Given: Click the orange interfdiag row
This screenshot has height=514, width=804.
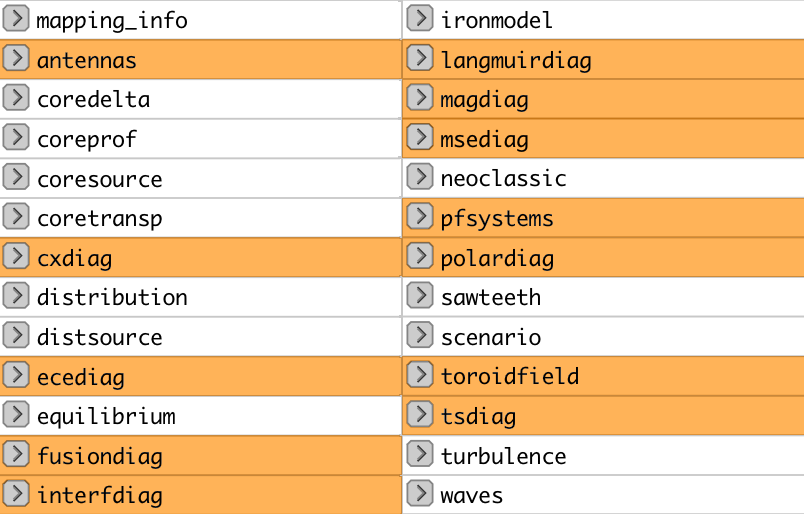Looking at the screenshot, I should click(x=200, y=495).
